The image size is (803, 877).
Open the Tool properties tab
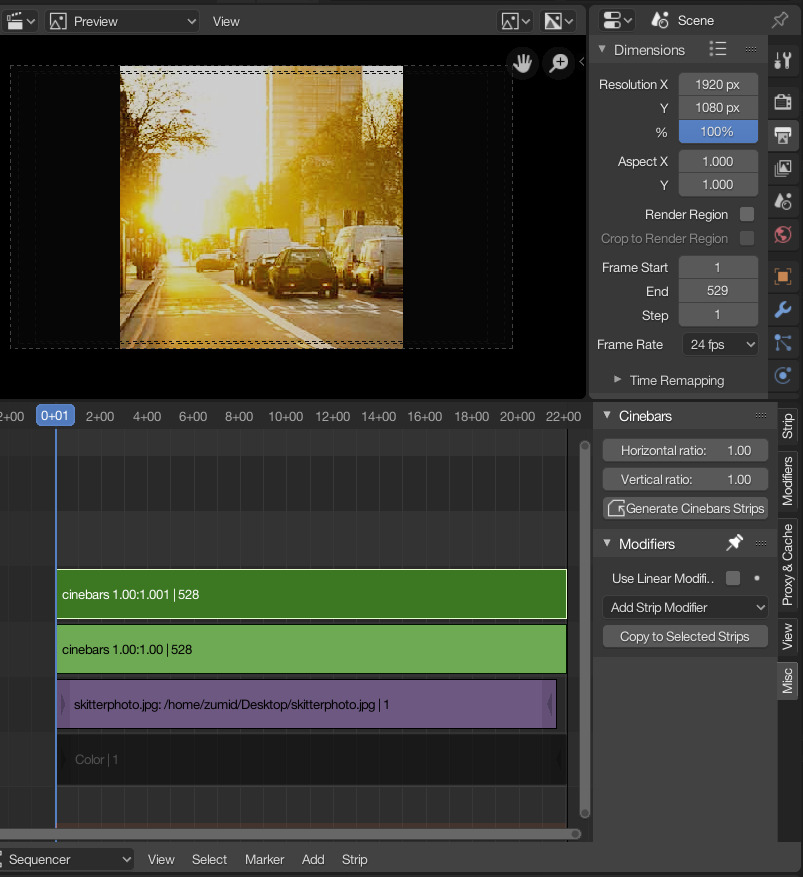point(783,61)
